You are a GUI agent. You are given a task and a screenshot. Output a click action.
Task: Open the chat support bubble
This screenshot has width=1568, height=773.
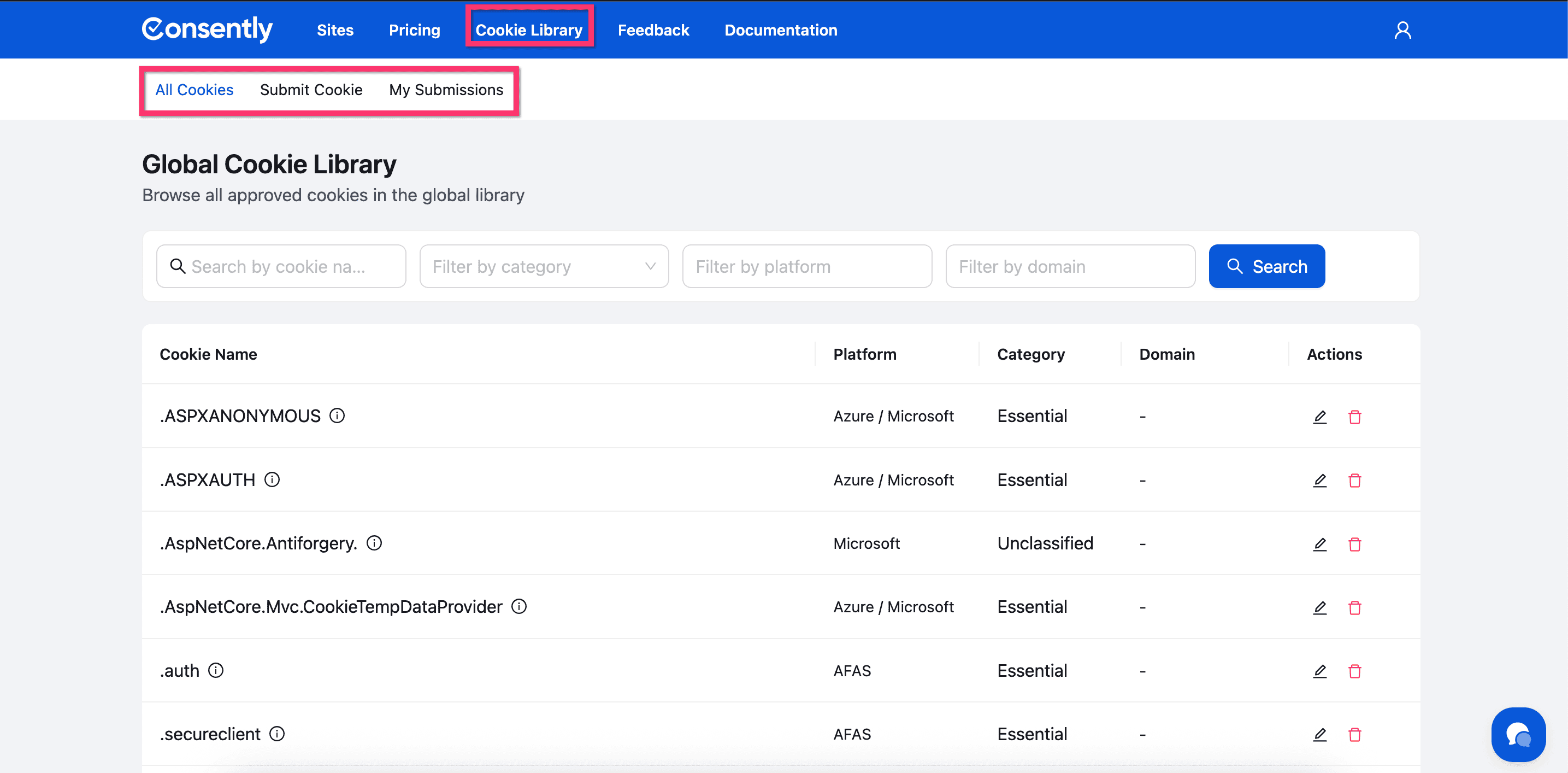pos(1518,734)
